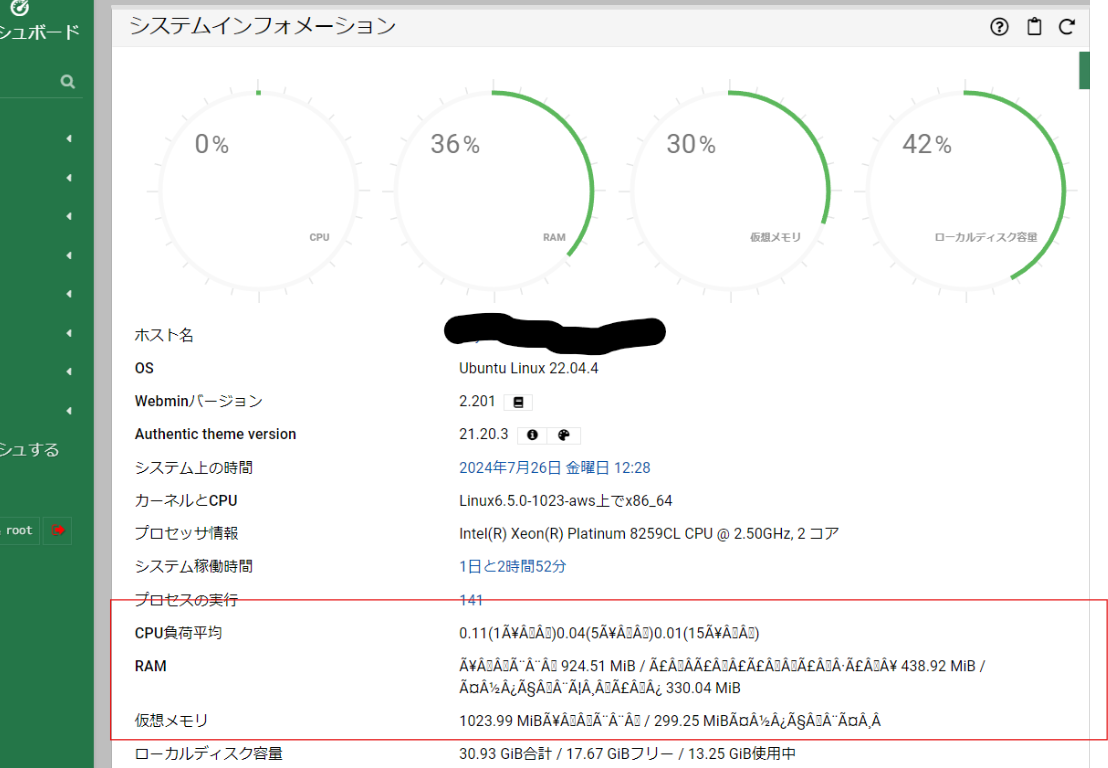Click the CPU usage gauge showing 0%
1108x768 pixels.
pyautogui.click(x=257, y=190)
